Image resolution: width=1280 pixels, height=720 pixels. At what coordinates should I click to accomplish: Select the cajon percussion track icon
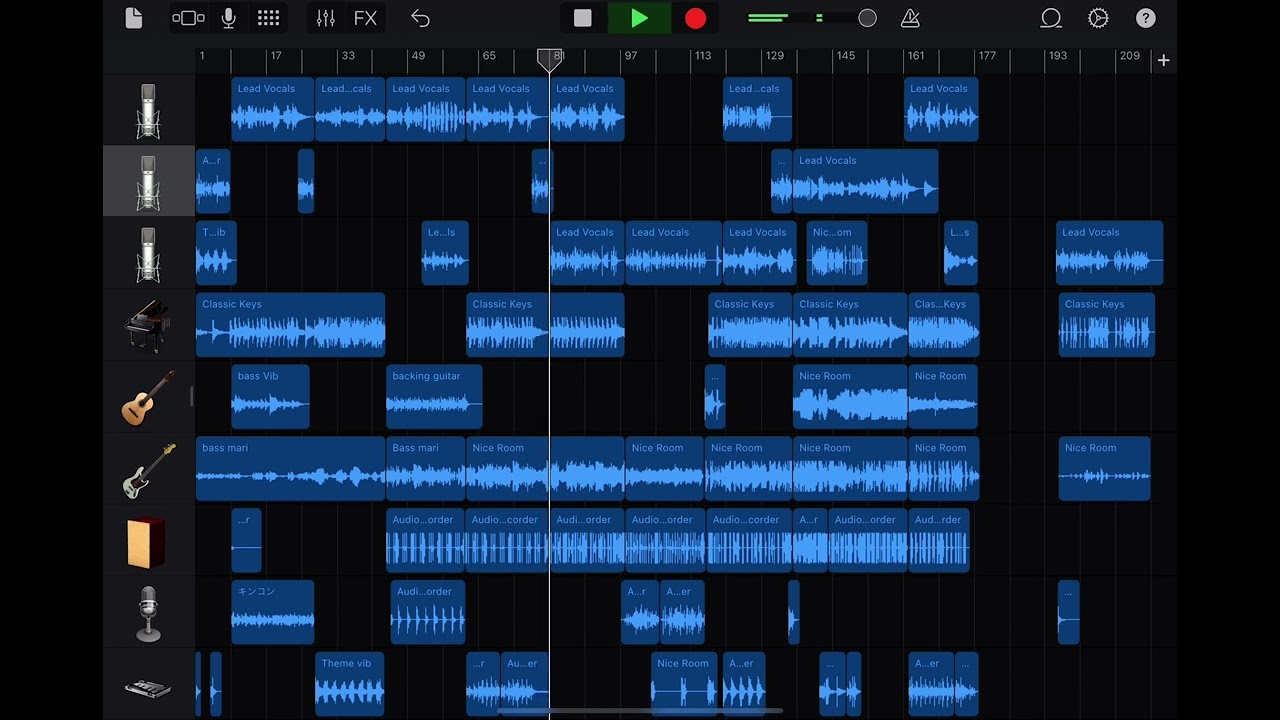[x=148, y=541]
